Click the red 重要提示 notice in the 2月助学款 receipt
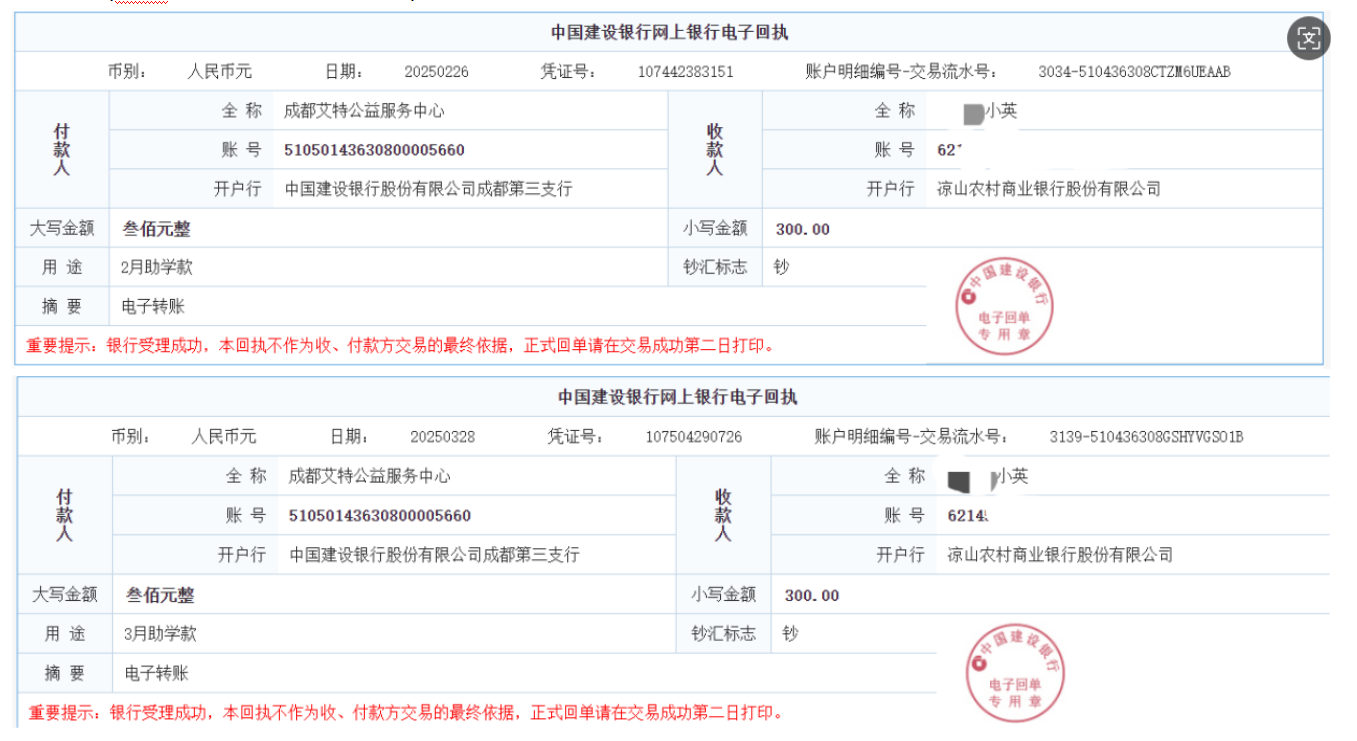 [x=401, y=346]
